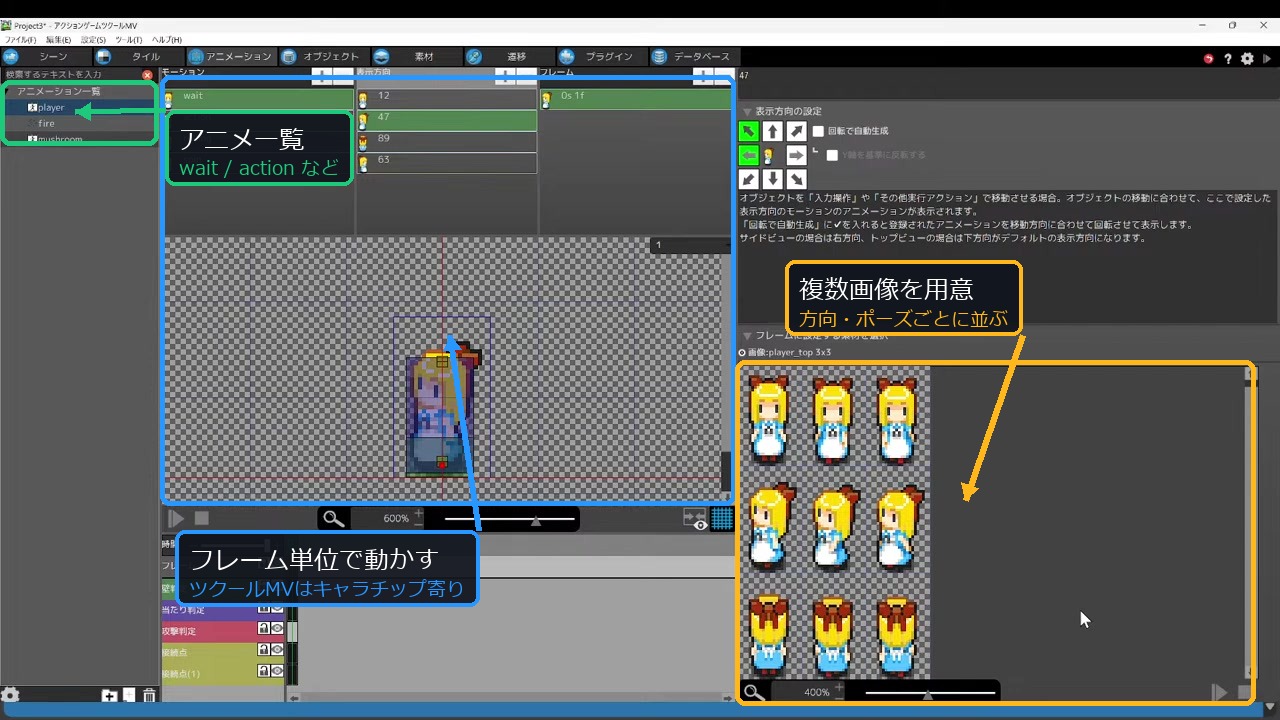Enable the 回転で自動生成 checkbox
The width and height of the screenshot is (1280, 720).
click(818, 131)
